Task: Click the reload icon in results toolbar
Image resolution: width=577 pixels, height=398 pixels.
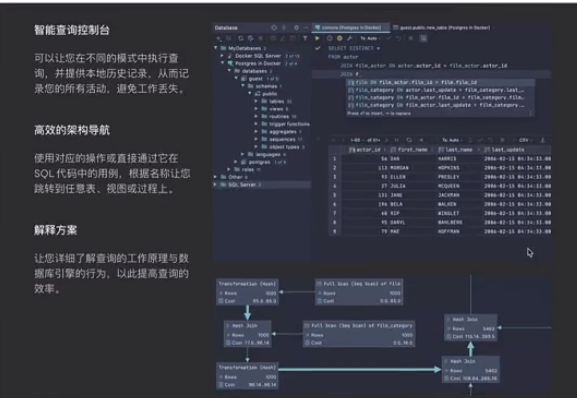Action: point(409,140)
